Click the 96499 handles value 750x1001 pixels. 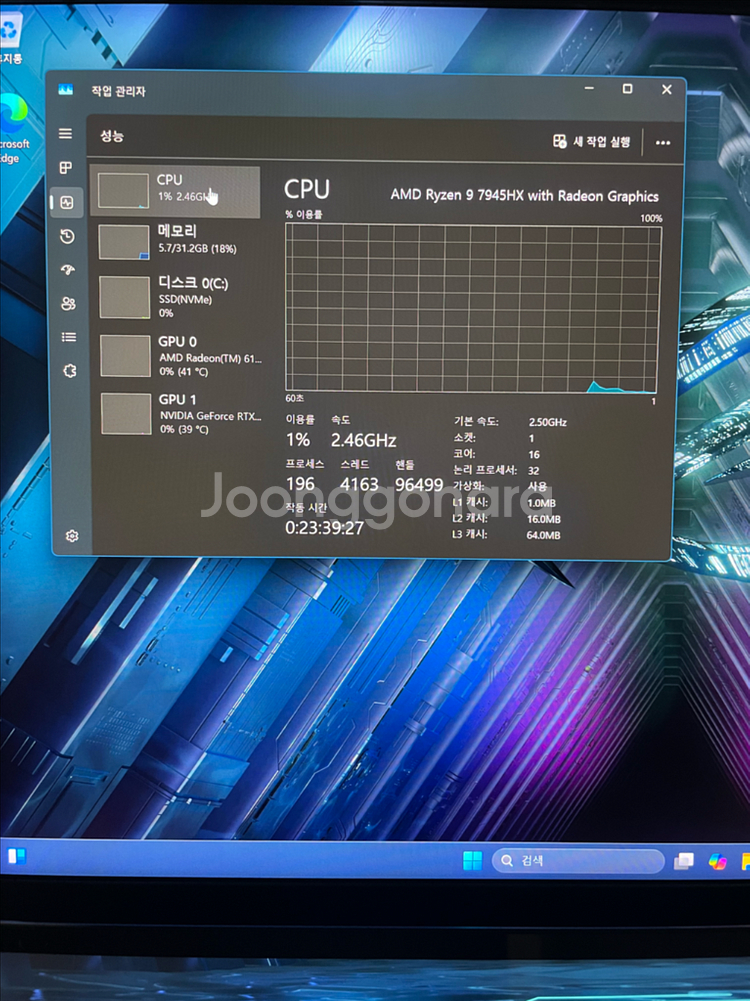click(x=419, y=485)
